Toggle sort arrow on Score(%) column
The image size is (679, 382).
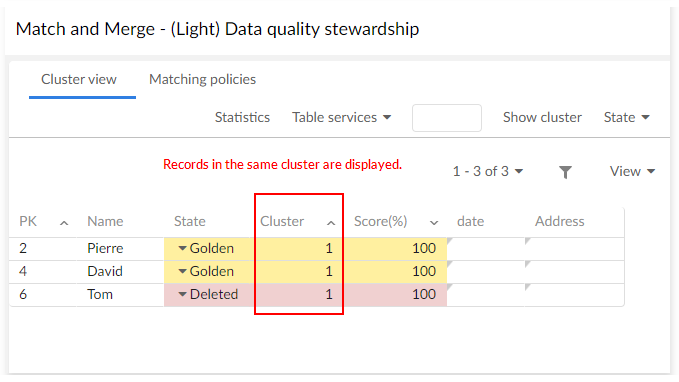[434, 223]
